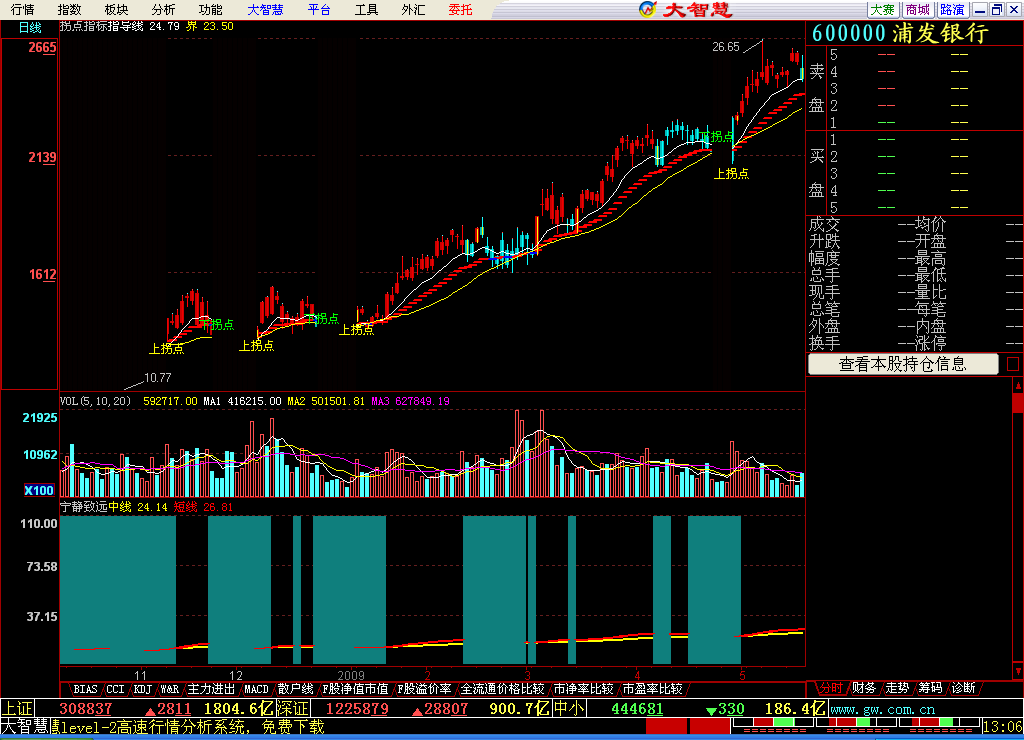Select the 全流通价格比较 tab

502,689
